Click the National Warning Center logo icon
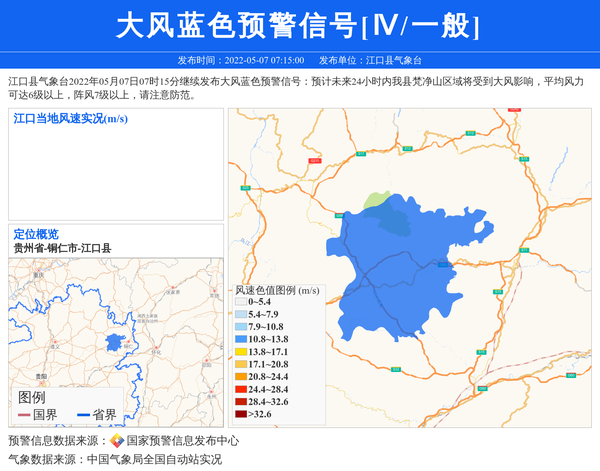The width and height of the screenshot is (600, 471). click(x=117, y=441)
